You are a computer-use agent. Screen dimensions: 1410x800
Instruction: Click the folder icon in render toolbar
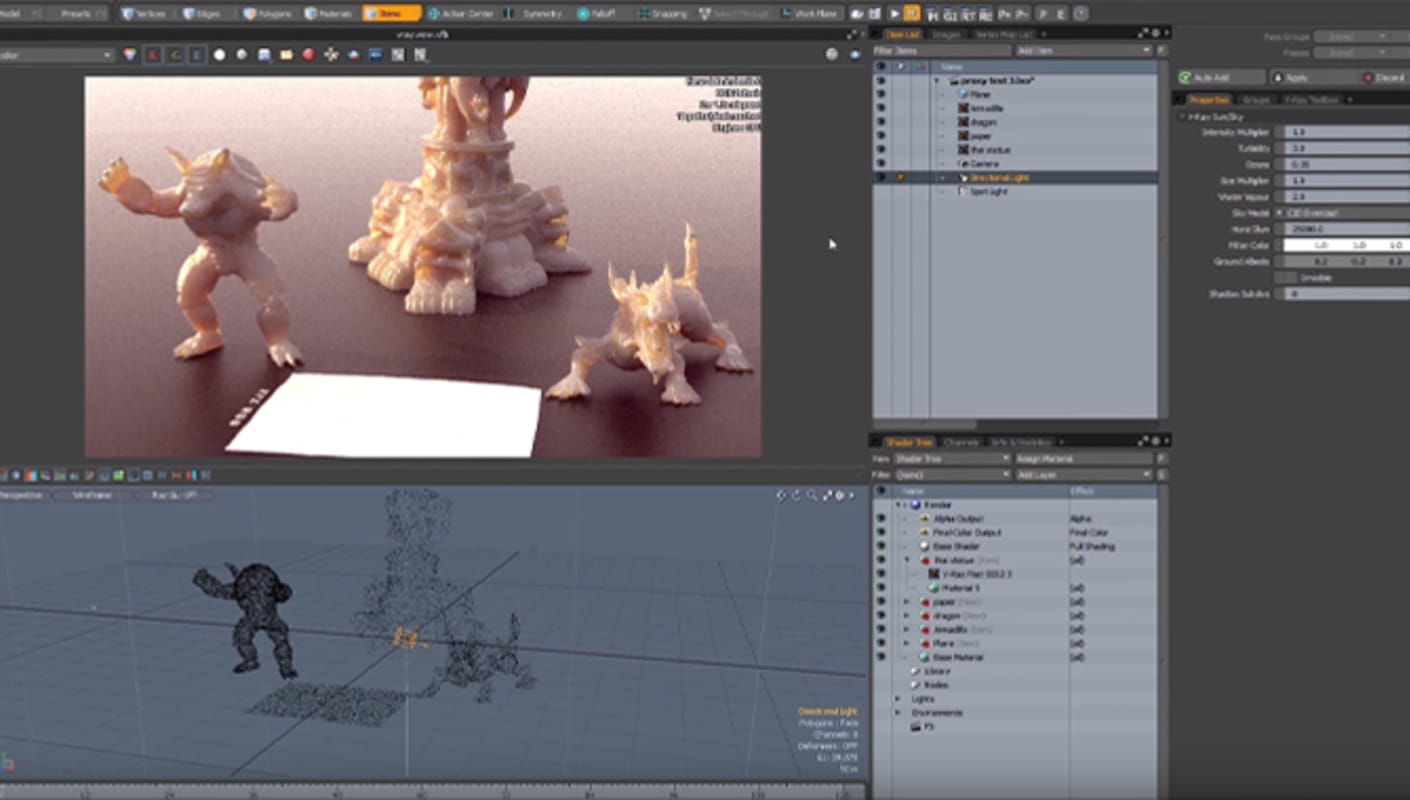pos(287,55)
